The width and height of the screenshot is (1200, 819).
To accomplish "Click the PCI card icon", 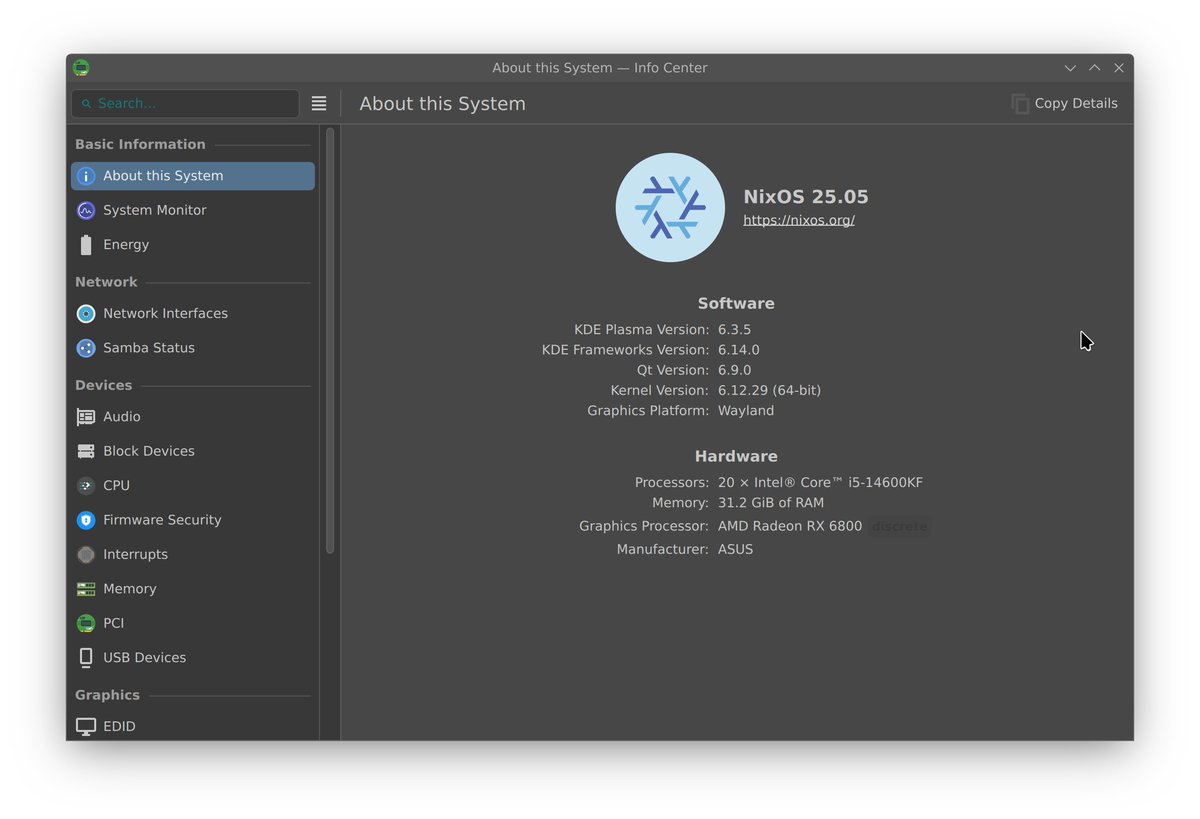I will coord(86,623).
